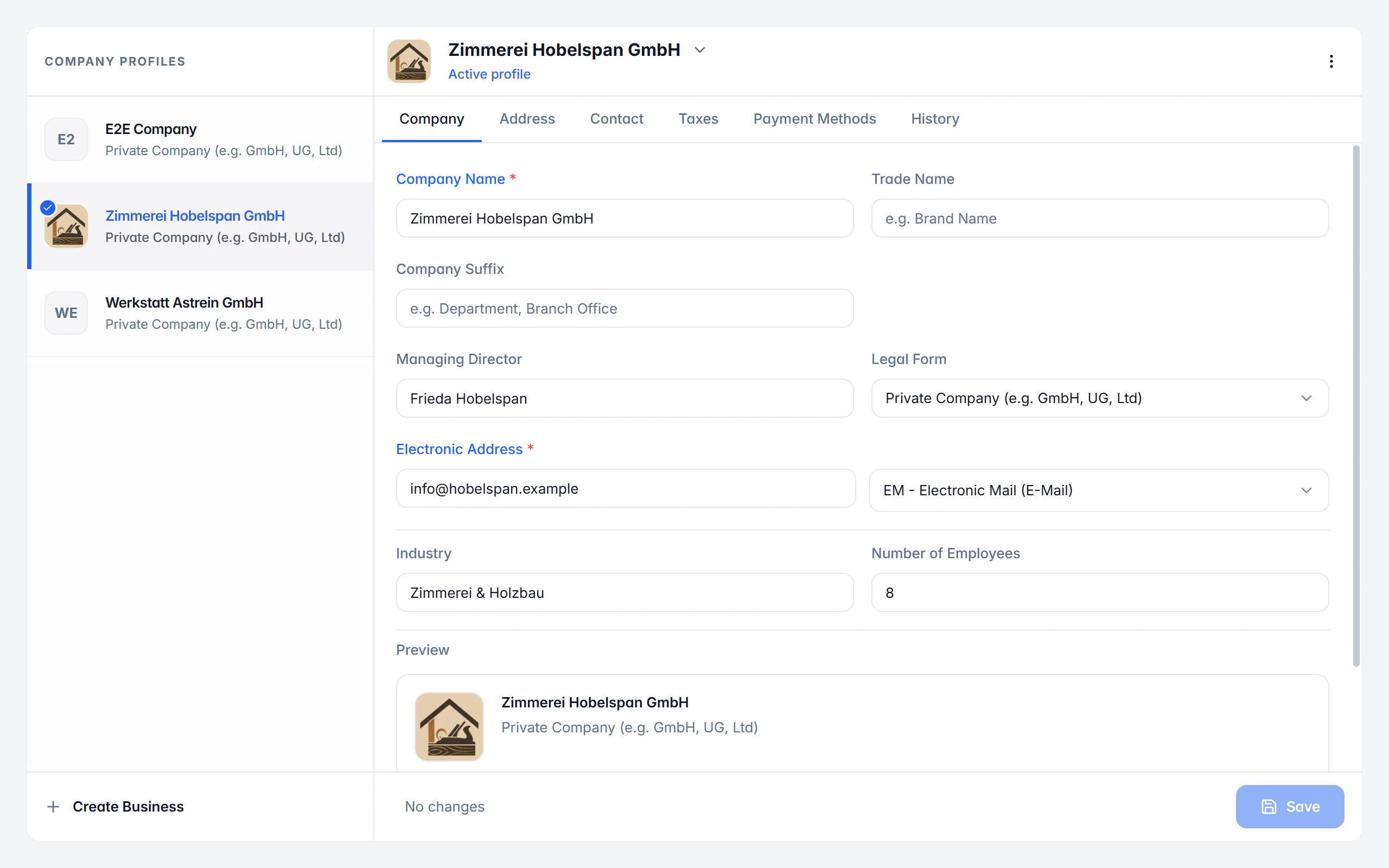Click the Industry input field
The width and height of the screenshot is (1389, 868).
tap(625, 592)
